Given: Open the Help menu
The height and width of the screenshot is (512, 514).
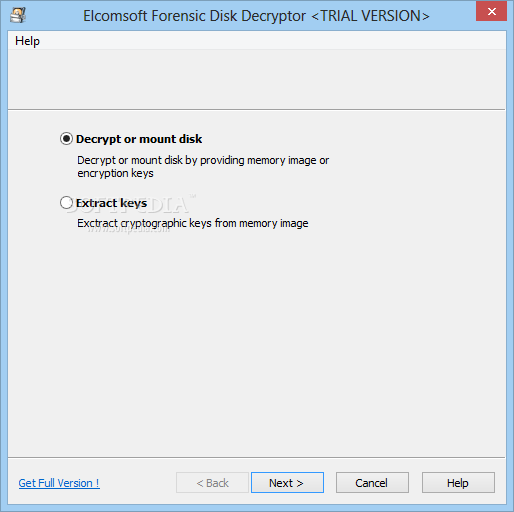Looking at the screenshot, I should pyautogui.click(x=27, y=41).
